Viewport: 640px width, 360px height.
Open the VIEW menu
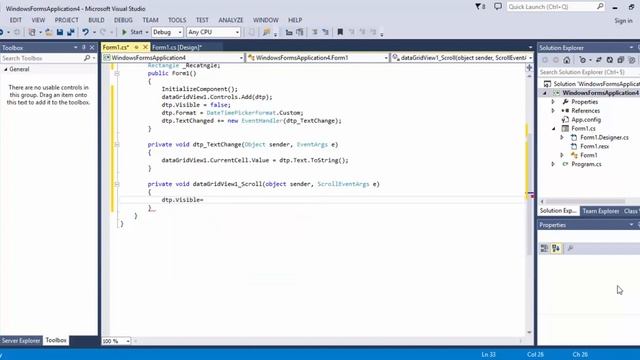38,20
